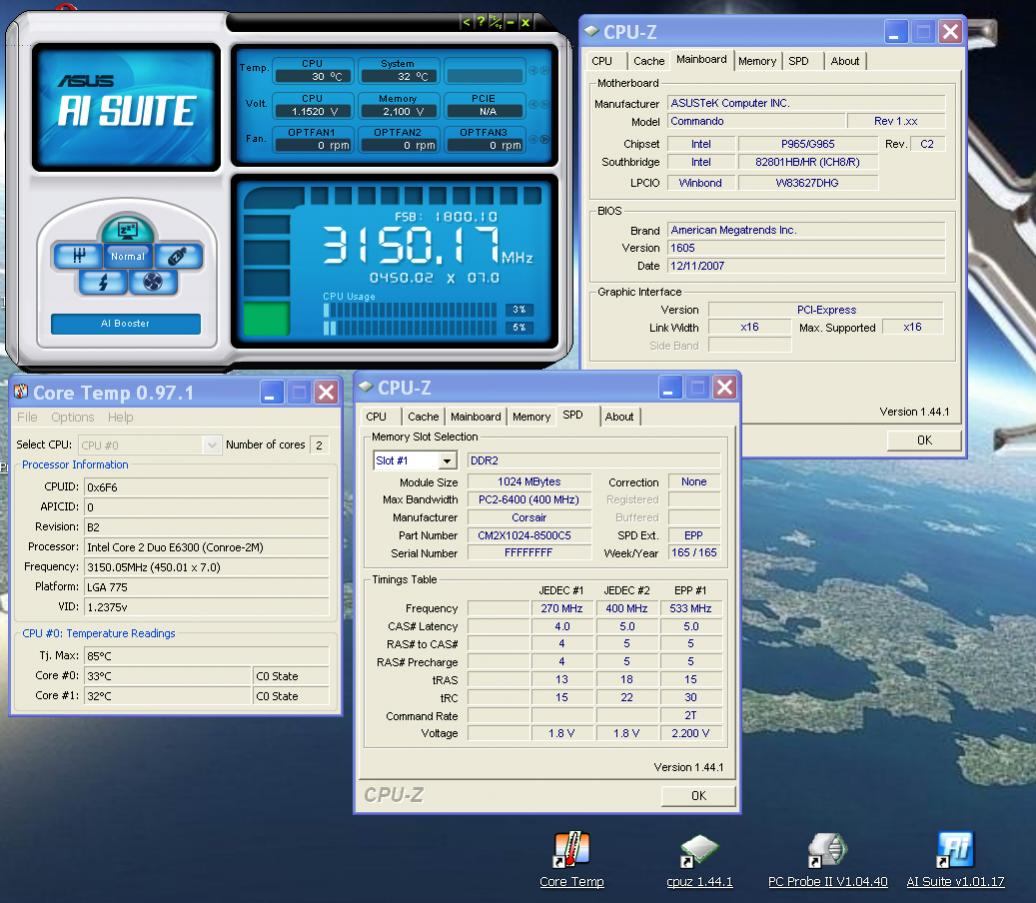Click Memory voltage 2.100 V reading
1036x903 pixels.
coord(399,111)
